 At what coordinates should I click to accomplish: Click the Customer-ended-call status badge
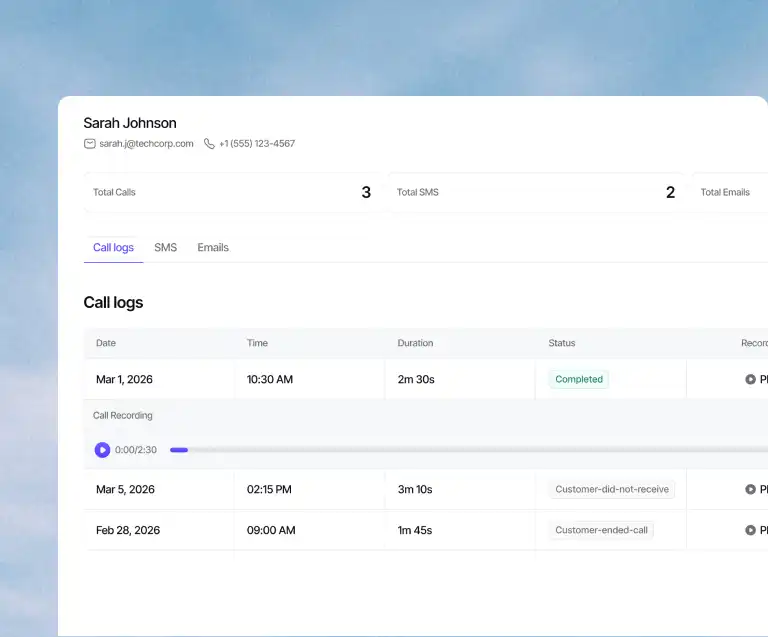pos(601,530)
